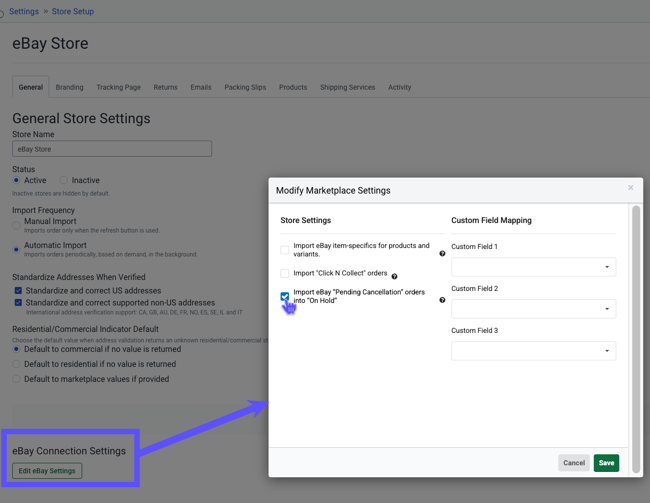This screenshot has height=503, width=650.
Task: Open the Activity tab
Action: 400,87
